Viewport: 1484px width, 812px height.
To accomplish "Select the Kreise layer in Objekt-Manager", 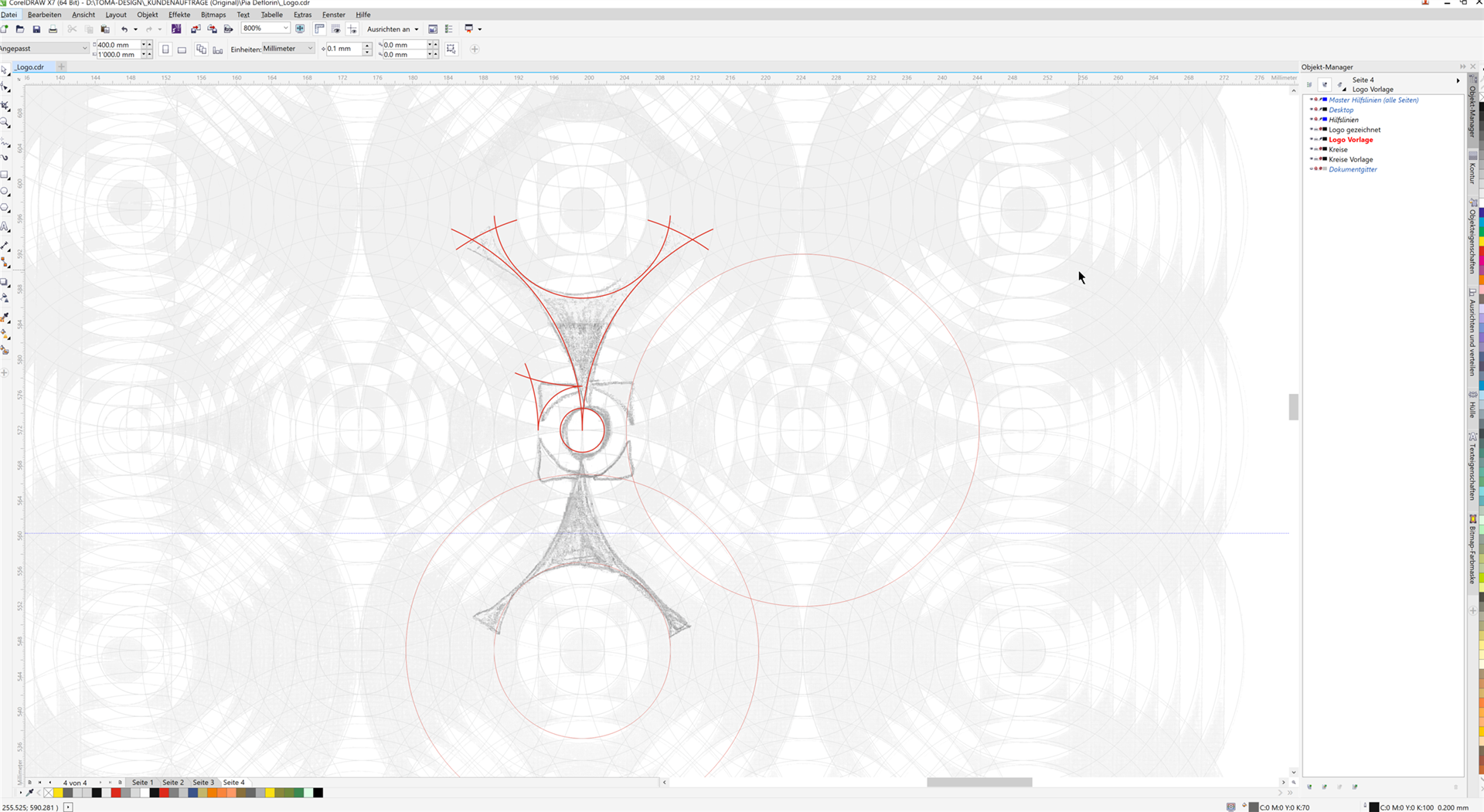I will [1338, 150].
